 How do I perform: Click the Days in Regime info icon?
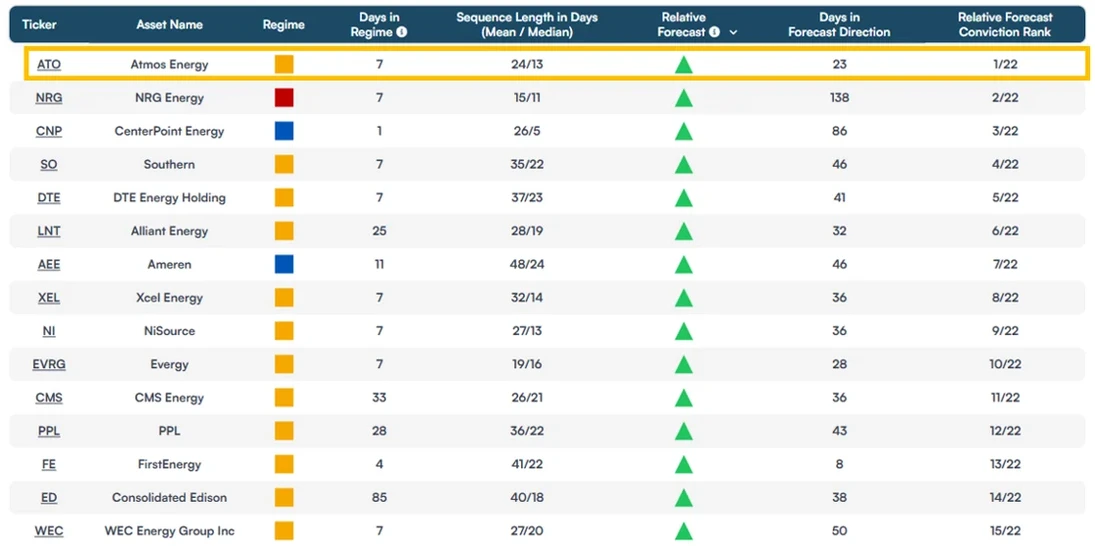tap(402, 32)
